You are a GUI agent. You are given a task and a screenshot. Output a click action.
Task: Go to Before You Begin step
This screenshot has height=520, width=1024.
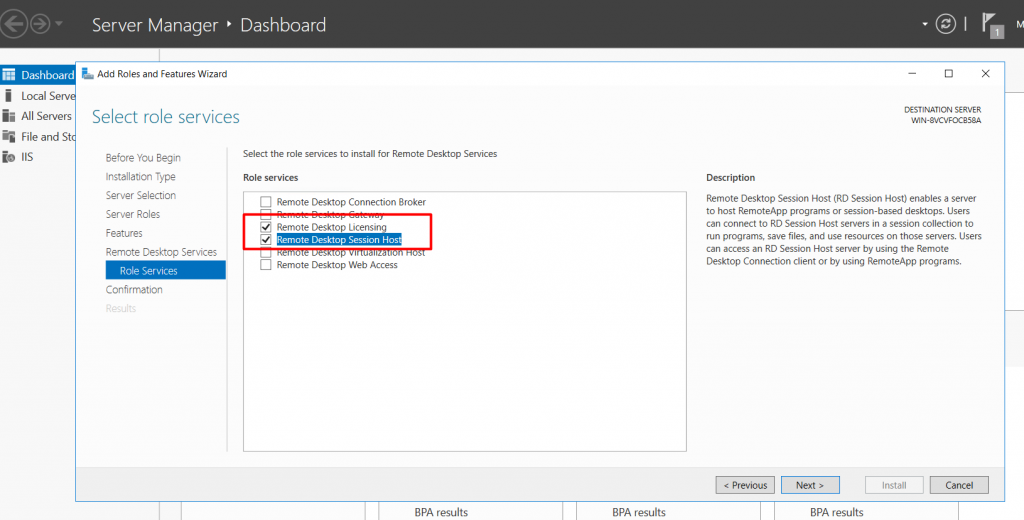coord(143,157)
